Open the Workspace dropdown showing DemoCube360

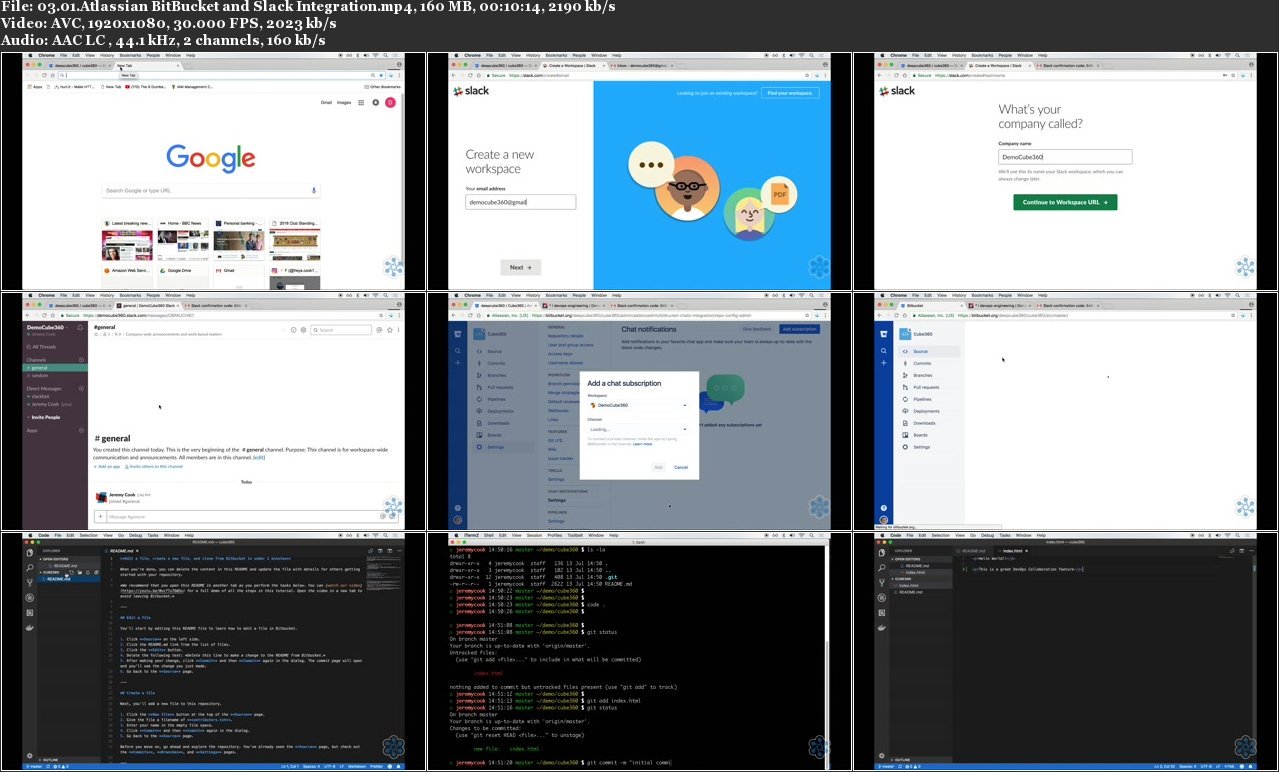[x=638, y=405]
